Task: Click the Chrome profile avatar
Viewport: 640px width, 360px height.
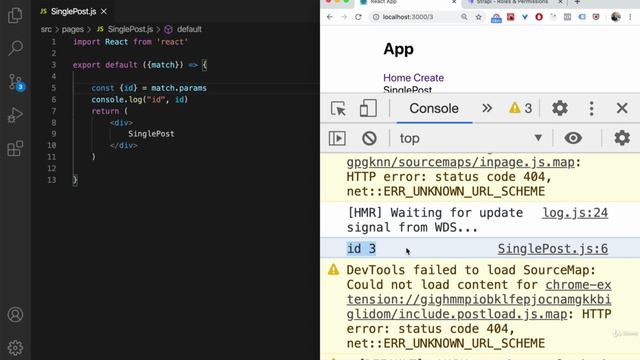Action: coord(616,17)
